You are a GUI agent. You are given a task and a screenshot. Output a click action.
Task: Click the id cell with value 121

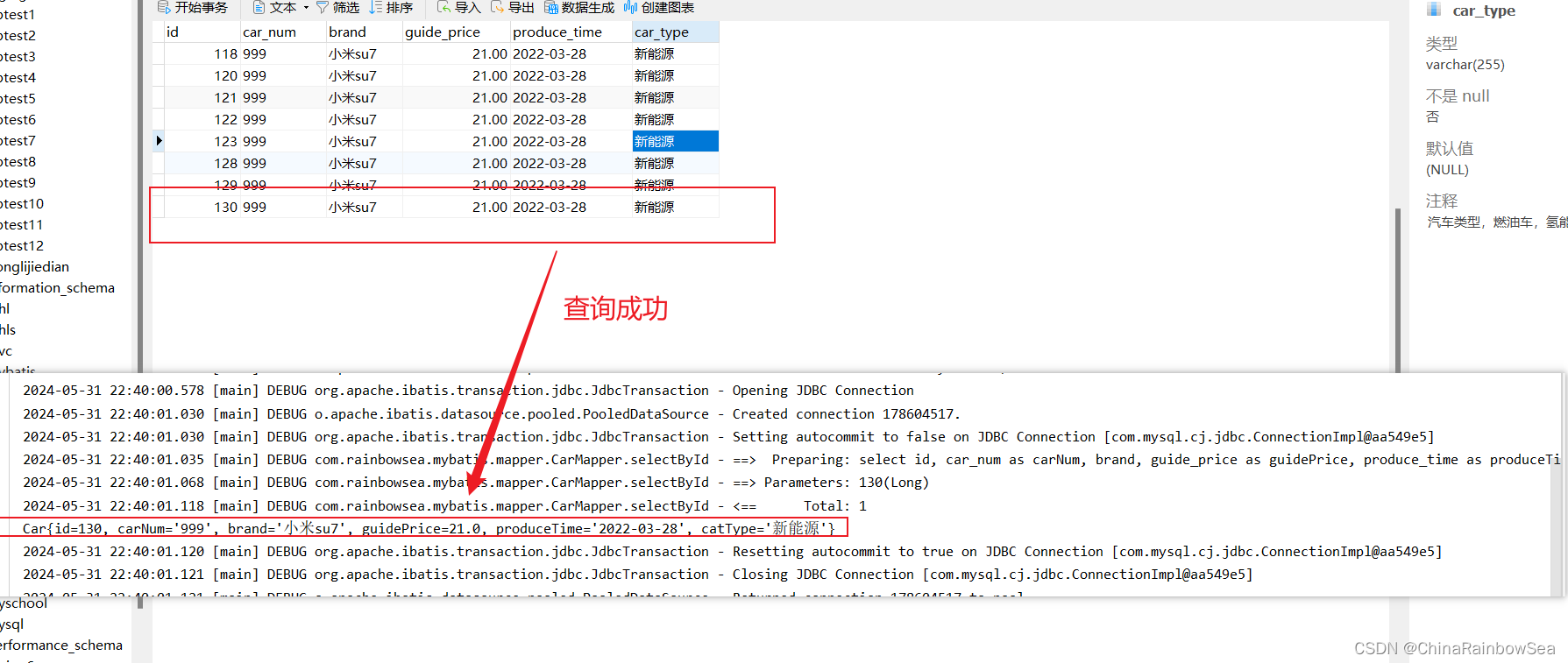pyautogui.click(x=202, y=98)
